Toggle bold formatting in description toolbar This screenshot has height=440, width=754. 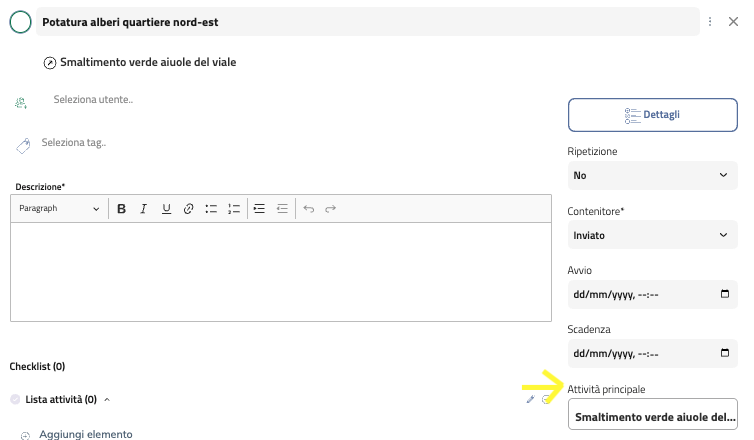tap(121, 209)
